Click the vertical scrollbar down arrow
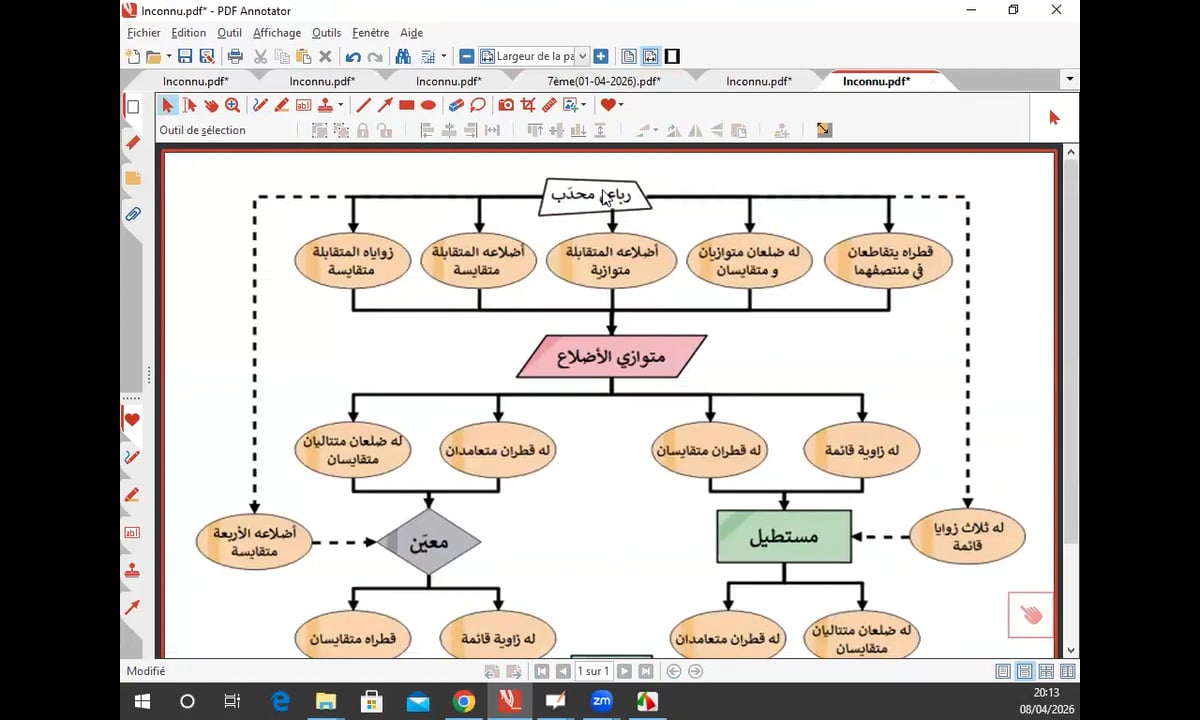 tap(1071, 650)
